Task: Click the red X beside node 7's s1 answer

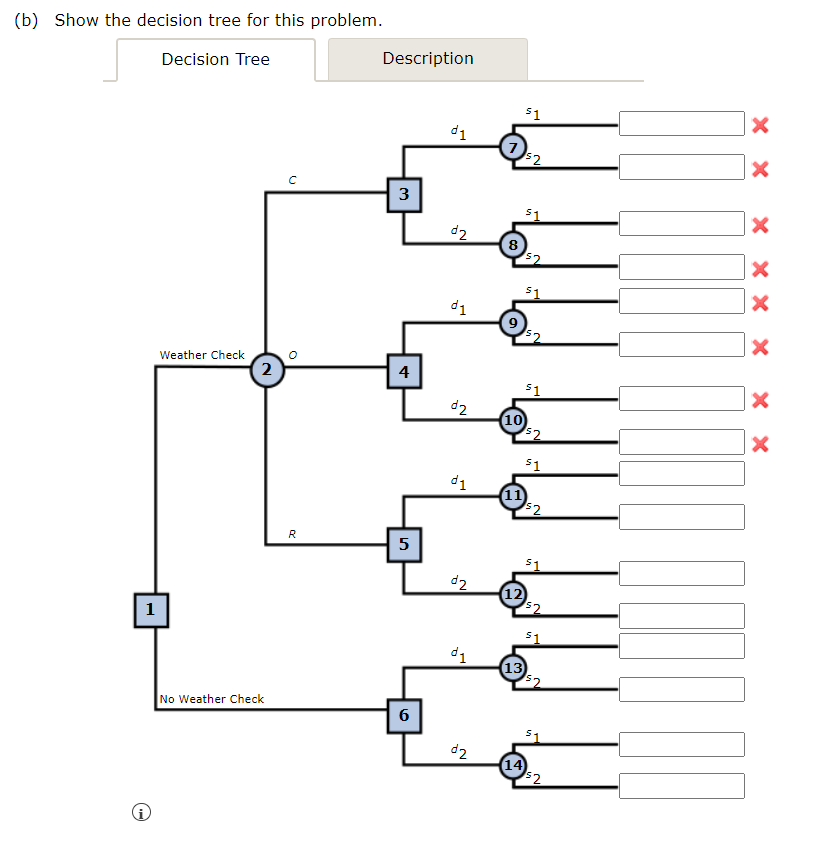Action: (x=760, y=123)
